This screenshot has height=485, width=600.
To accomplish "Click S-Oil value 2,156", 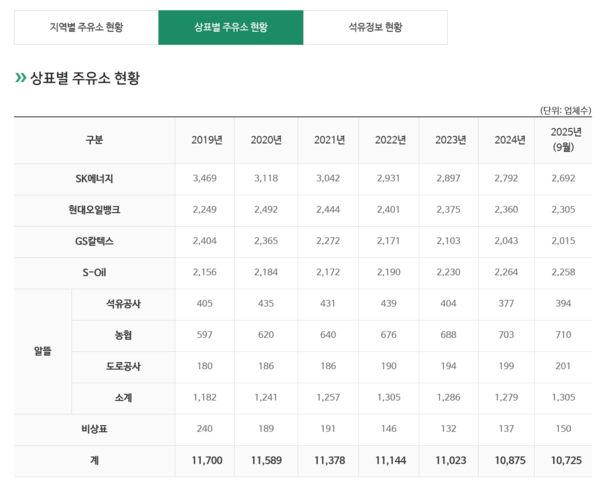I will (x=205, y=273).
